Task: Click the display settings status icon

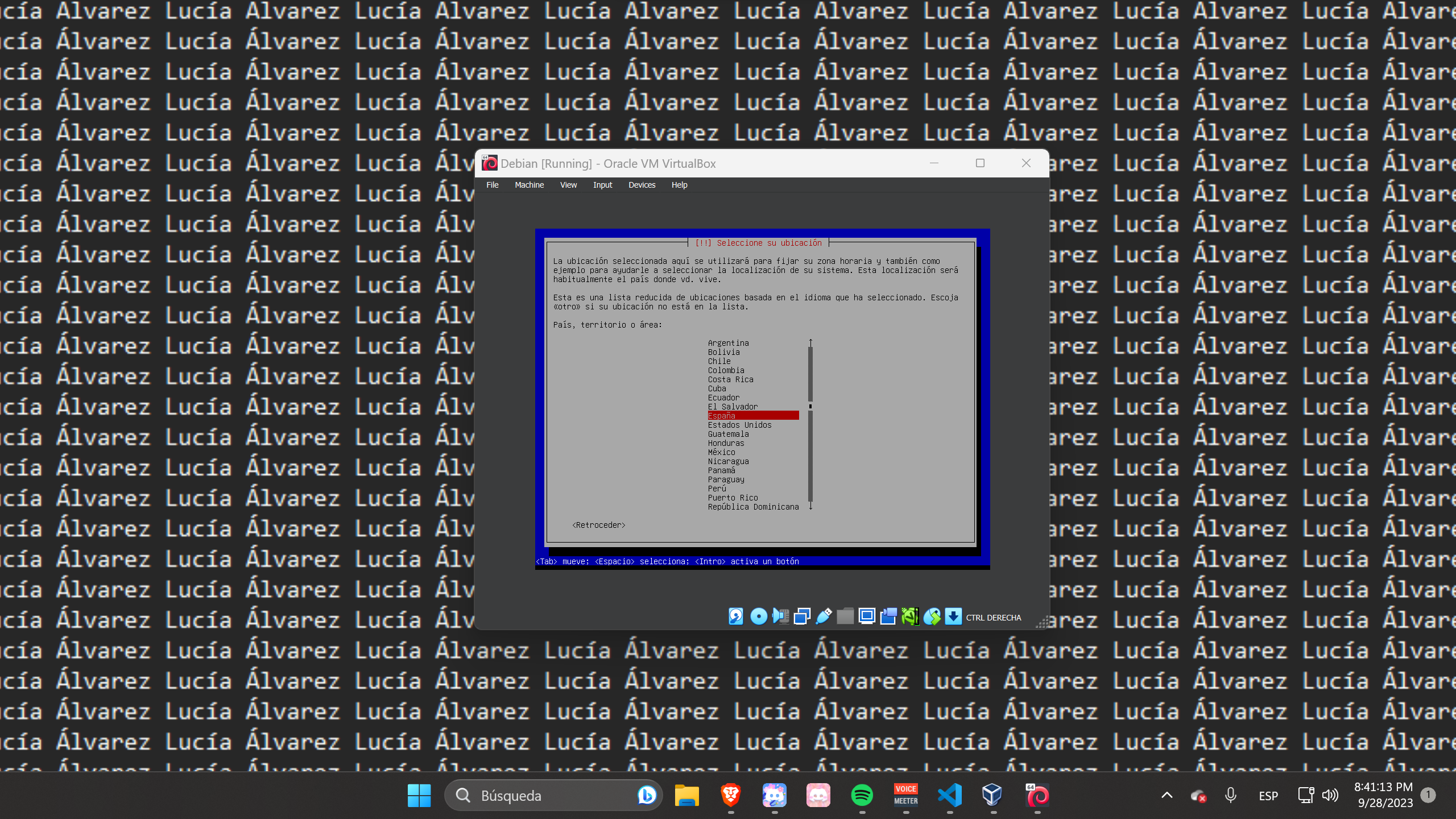Action: [x=867, y=617]
